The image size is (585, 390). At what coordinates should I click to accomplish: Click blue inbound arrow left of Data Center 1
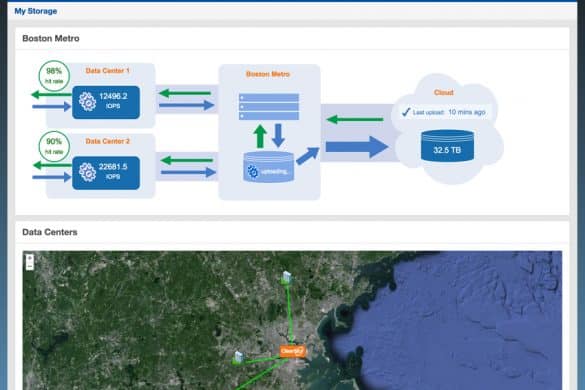coord(51,107)
